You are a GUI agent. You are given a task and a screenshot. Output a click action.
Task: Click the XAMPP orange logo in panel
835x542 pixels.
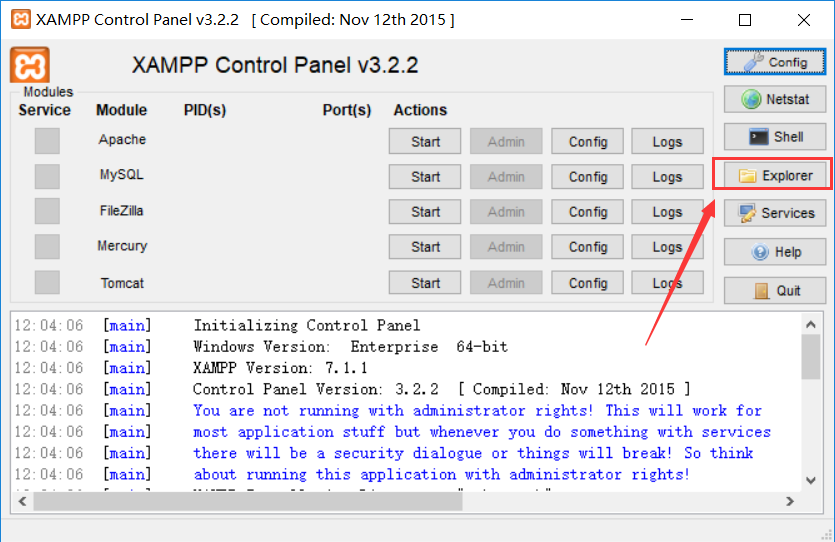click(30, 65)
